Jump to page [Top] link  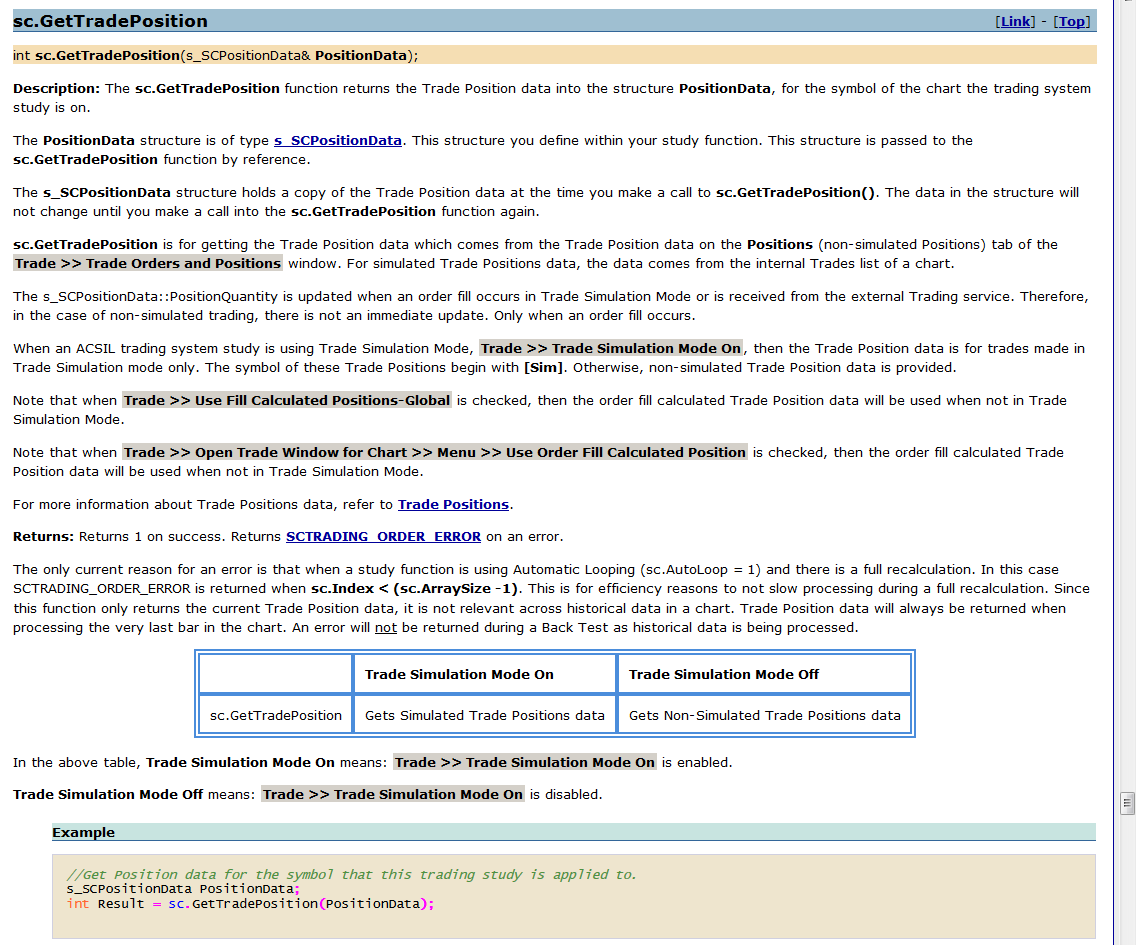(1072, 22)
